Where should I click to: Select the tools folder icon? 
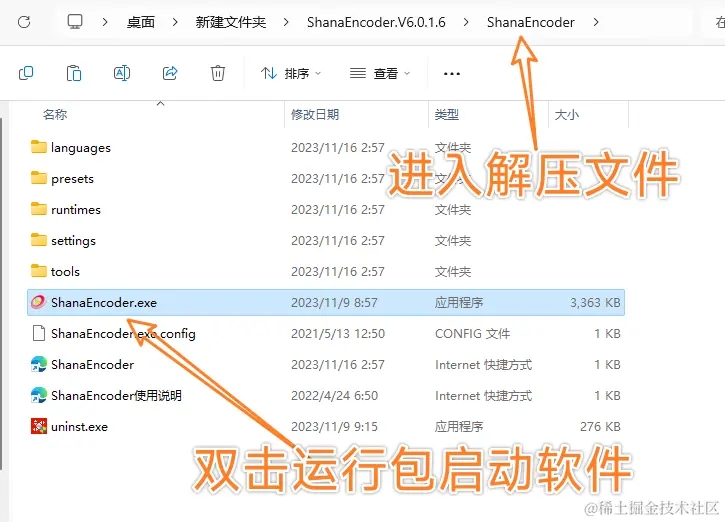click(x=39, y=271)
